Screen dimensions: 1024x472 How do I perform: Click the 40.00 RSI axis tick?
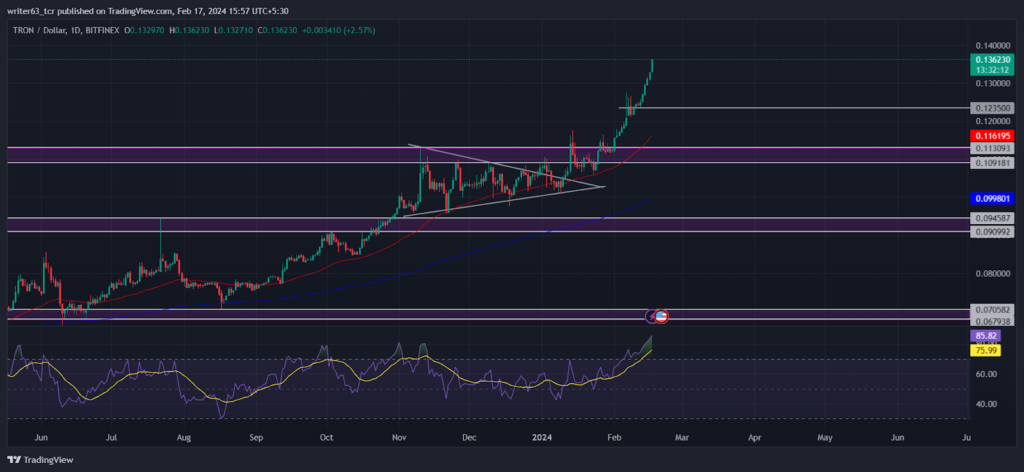(985, 404)
